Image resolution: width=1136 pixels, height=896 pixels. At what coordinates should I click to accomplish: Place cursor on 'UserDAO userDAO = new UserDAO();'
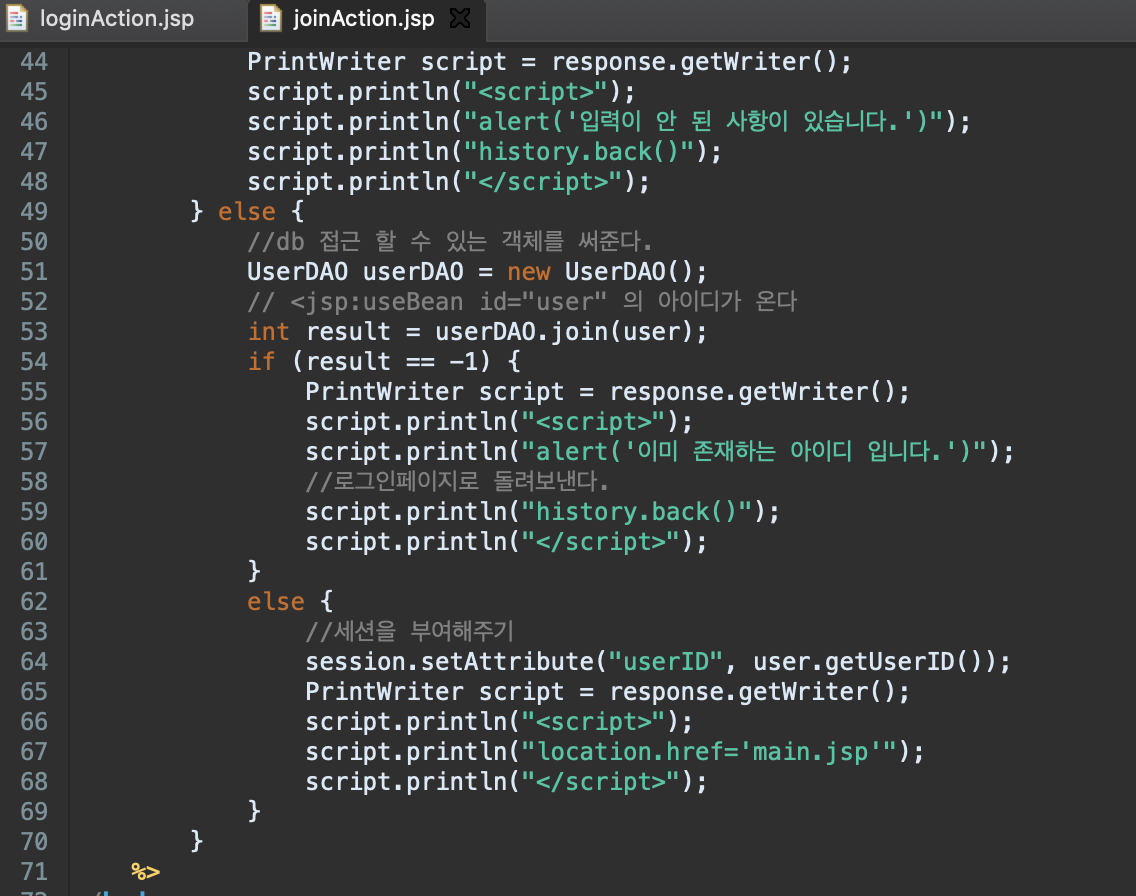[x=477, y=272]
